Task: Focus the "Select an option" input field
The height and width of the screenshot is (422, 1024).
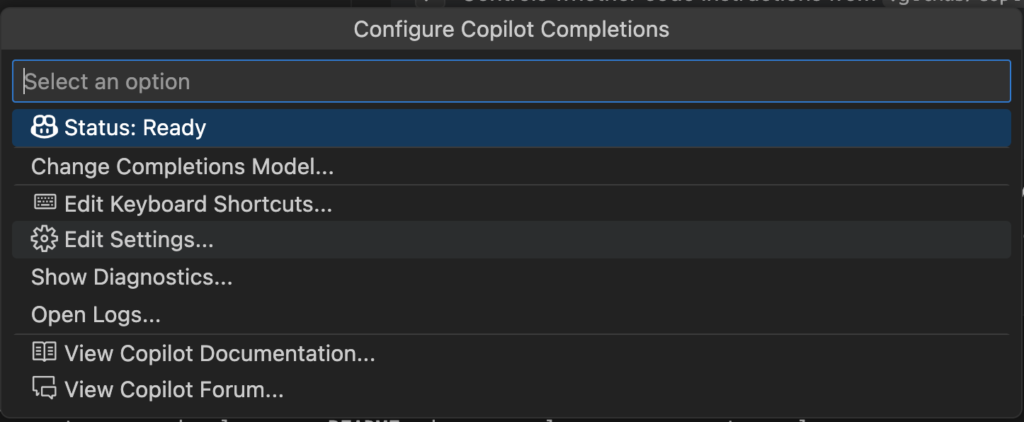Action: click(511, 82)
